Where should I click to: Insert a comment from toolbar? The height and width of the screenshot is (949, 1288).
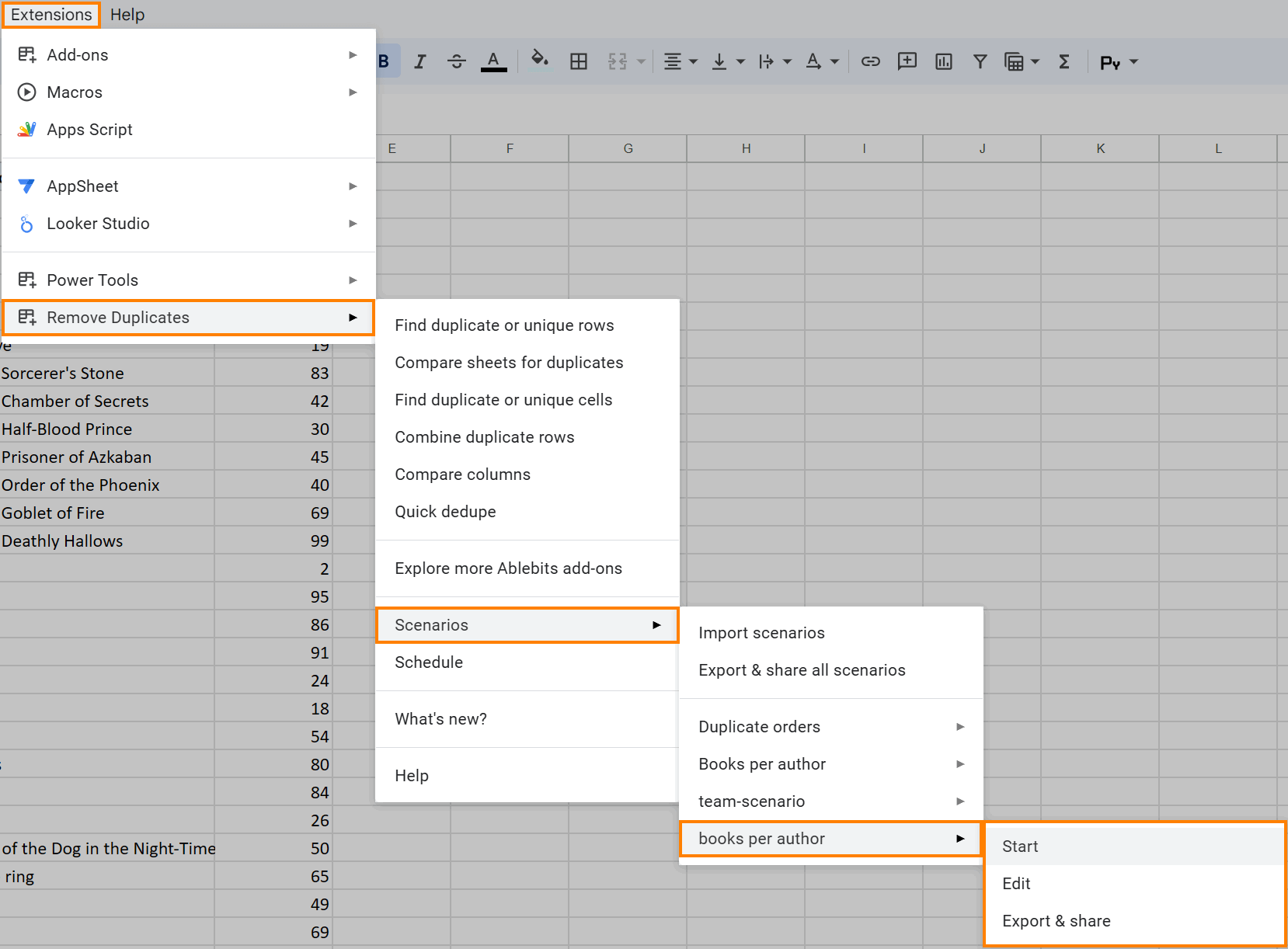(907, 61)
